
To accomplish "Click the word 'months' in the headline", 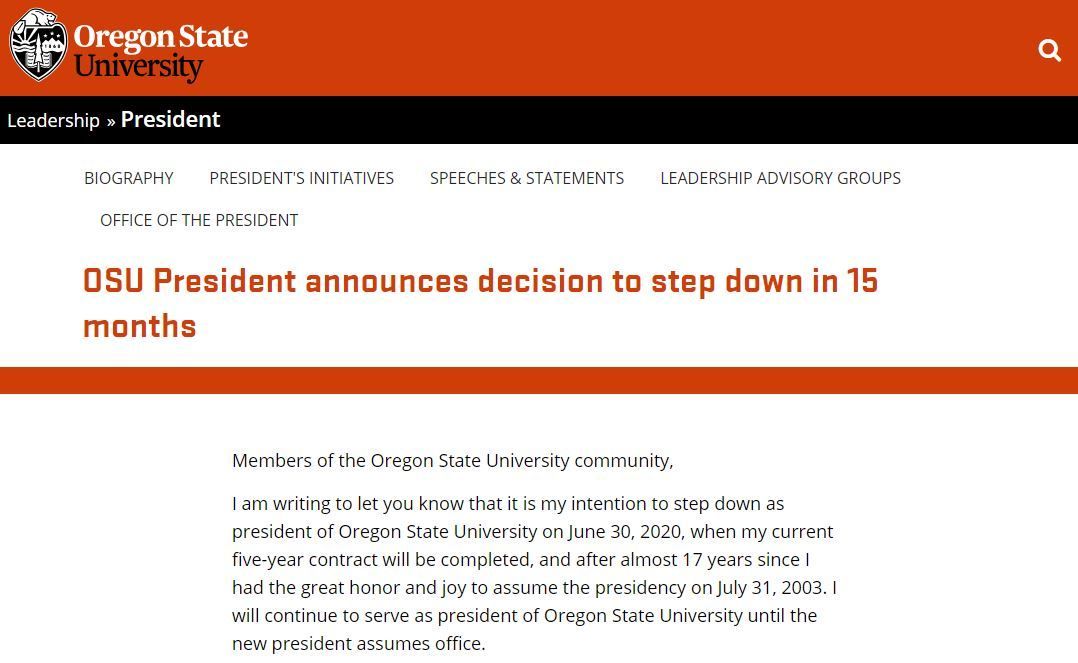I will click(x=139, y=326).
